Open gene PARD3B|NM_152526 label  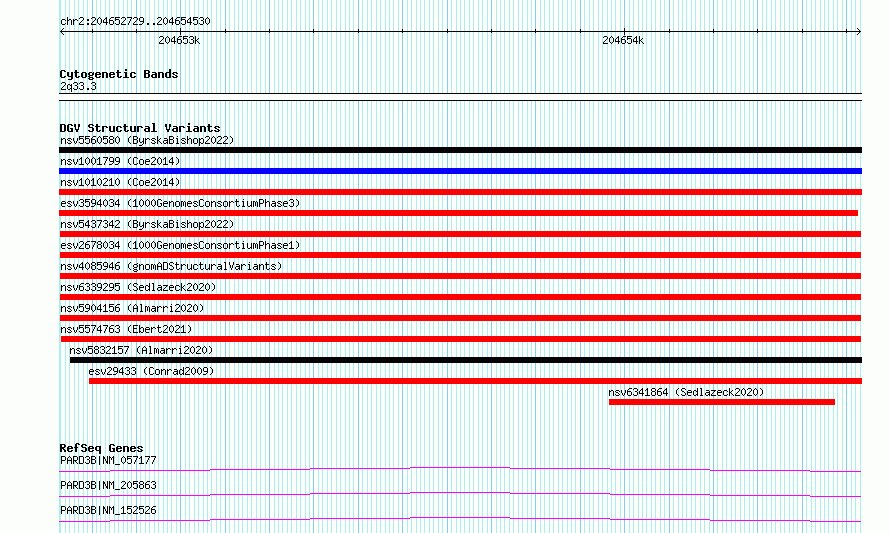click(108, 510)
